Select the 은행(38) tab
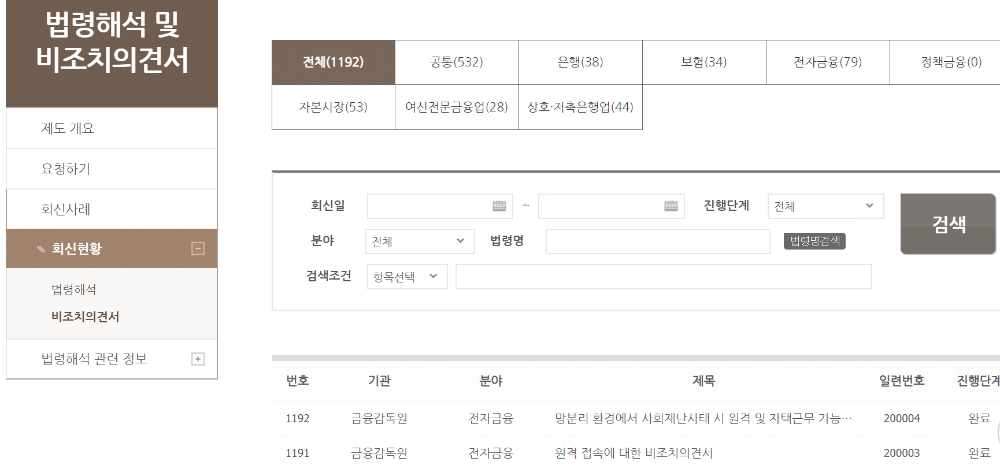 point(580,63)
